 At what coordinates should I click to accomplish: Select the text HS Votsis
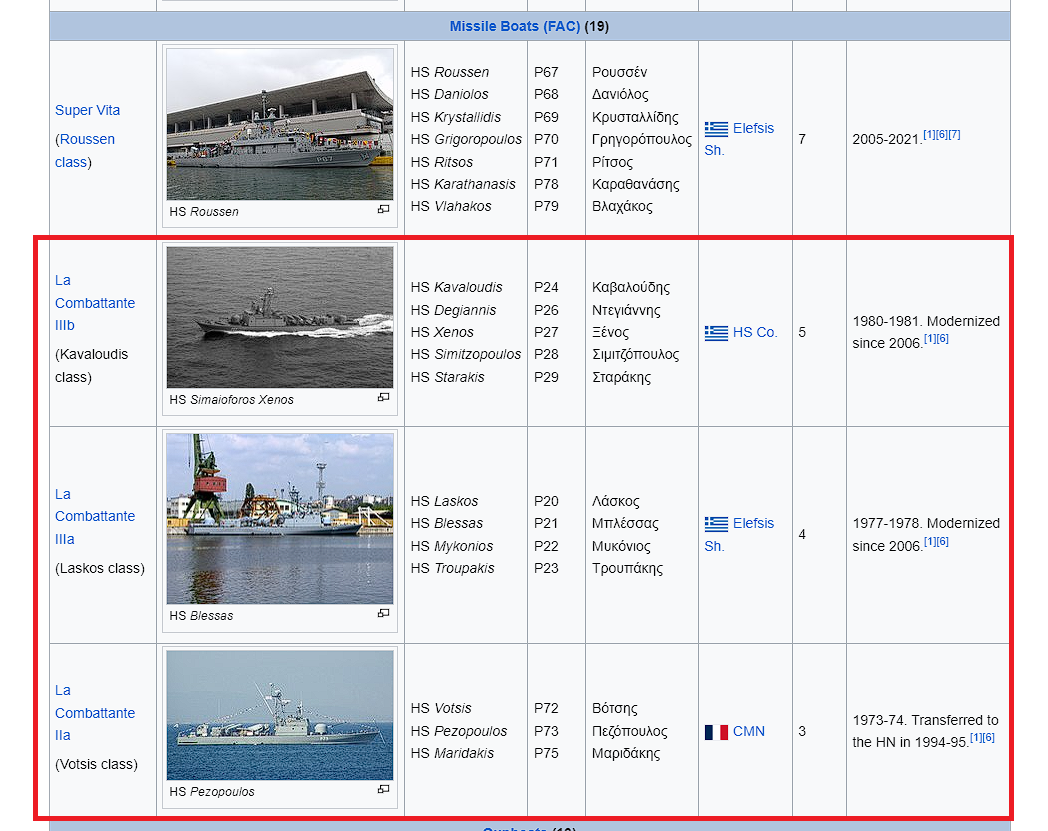(x=441, y=708)
